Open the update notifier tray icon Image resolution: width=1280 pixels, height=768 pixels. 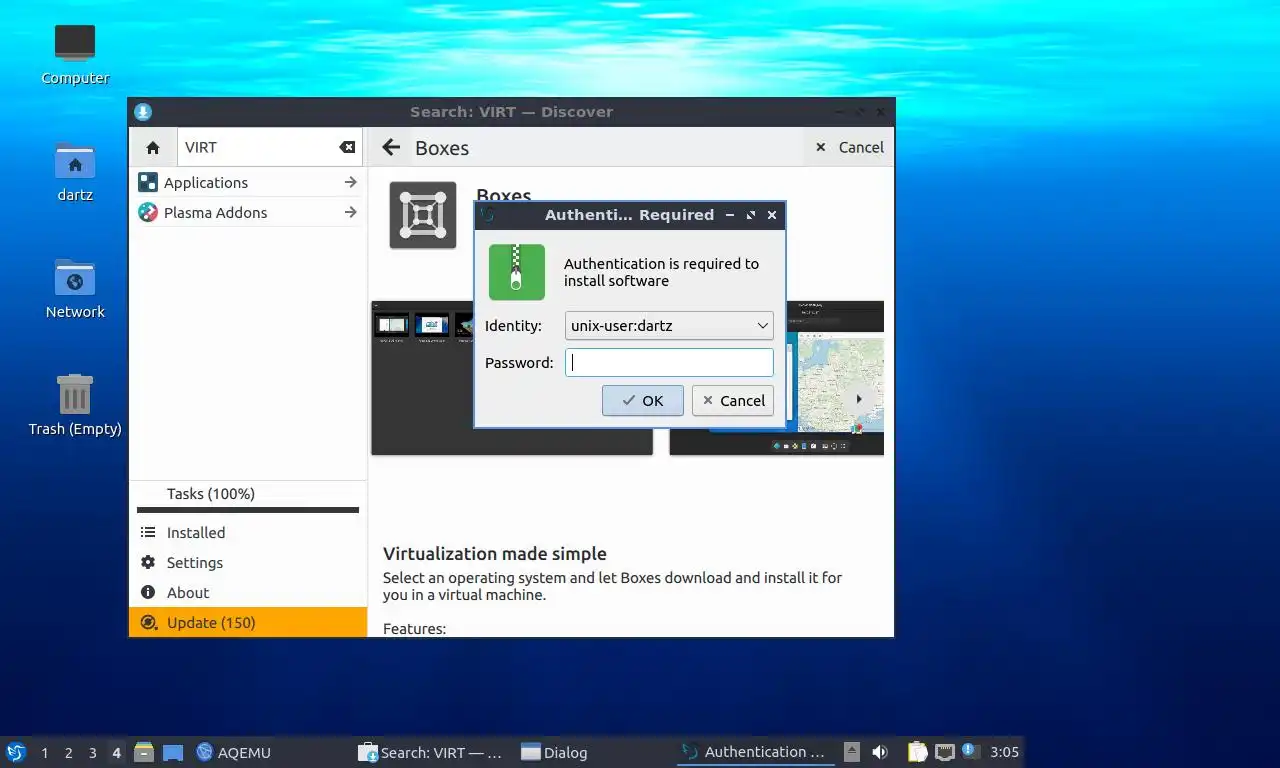pyautogui.click(x=969, y=750)
